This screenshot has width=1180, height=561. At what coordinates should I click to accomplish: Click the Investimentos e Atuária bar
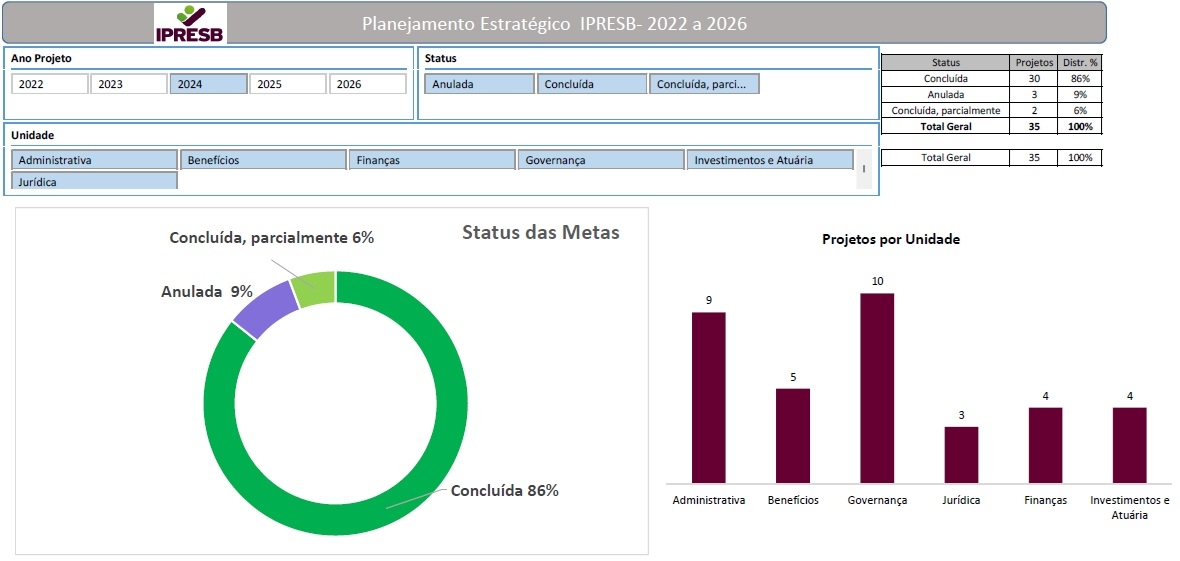click(x=1130, y=445)
